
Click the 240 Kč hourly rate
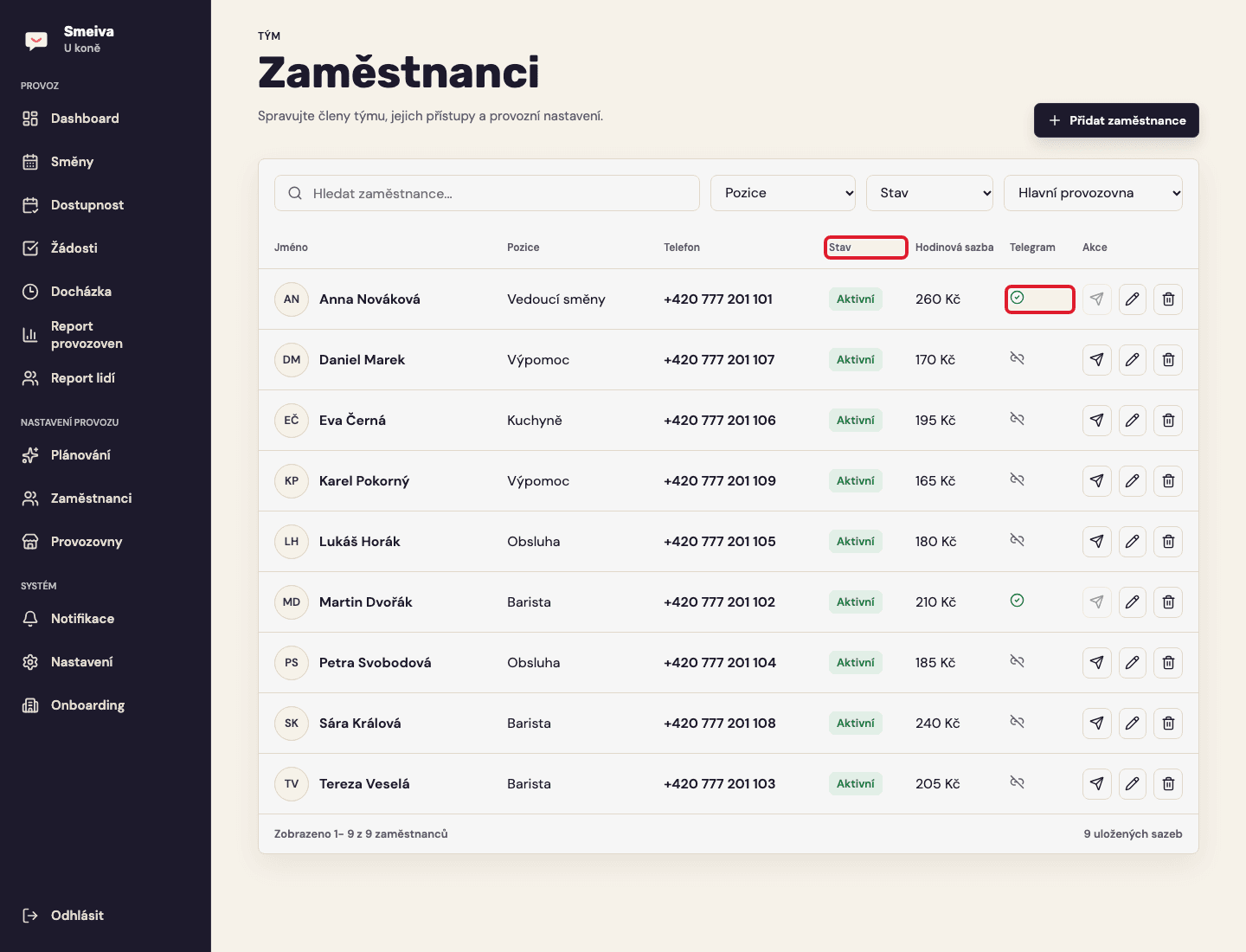pyautogui.click(x=938, y=724)
